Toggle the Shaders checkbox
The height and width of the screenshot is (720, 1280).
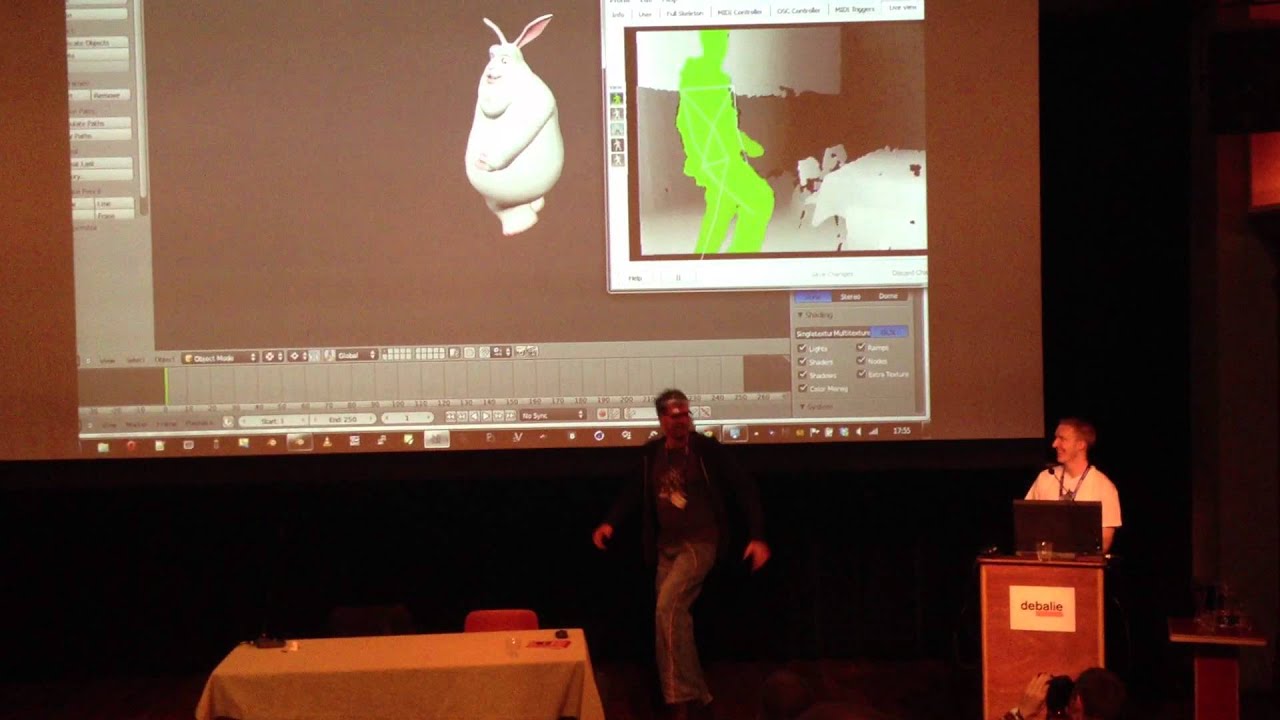click(x=802, y=361)
